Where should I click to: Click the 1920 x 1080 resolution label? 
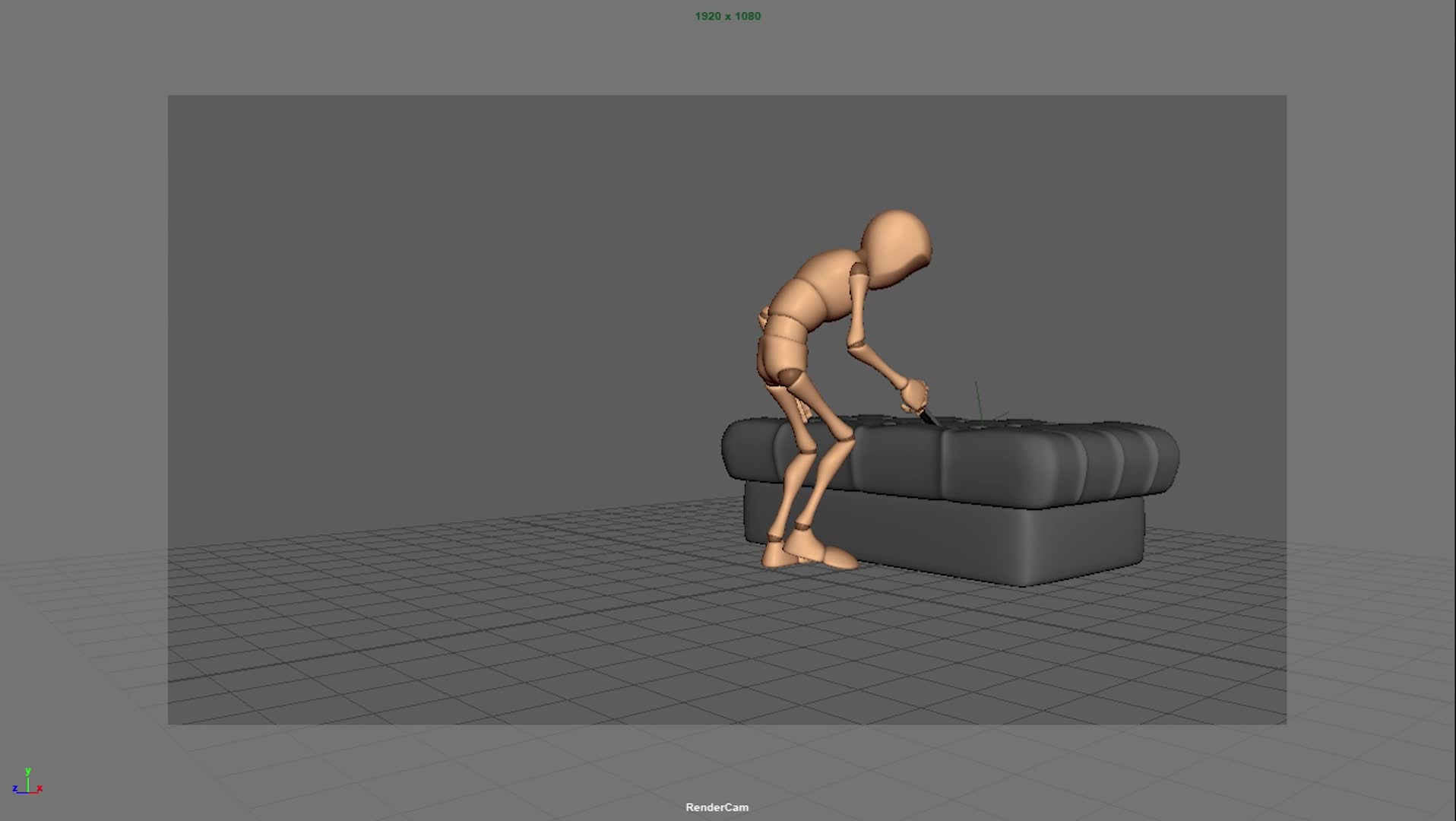click(727, 16)
